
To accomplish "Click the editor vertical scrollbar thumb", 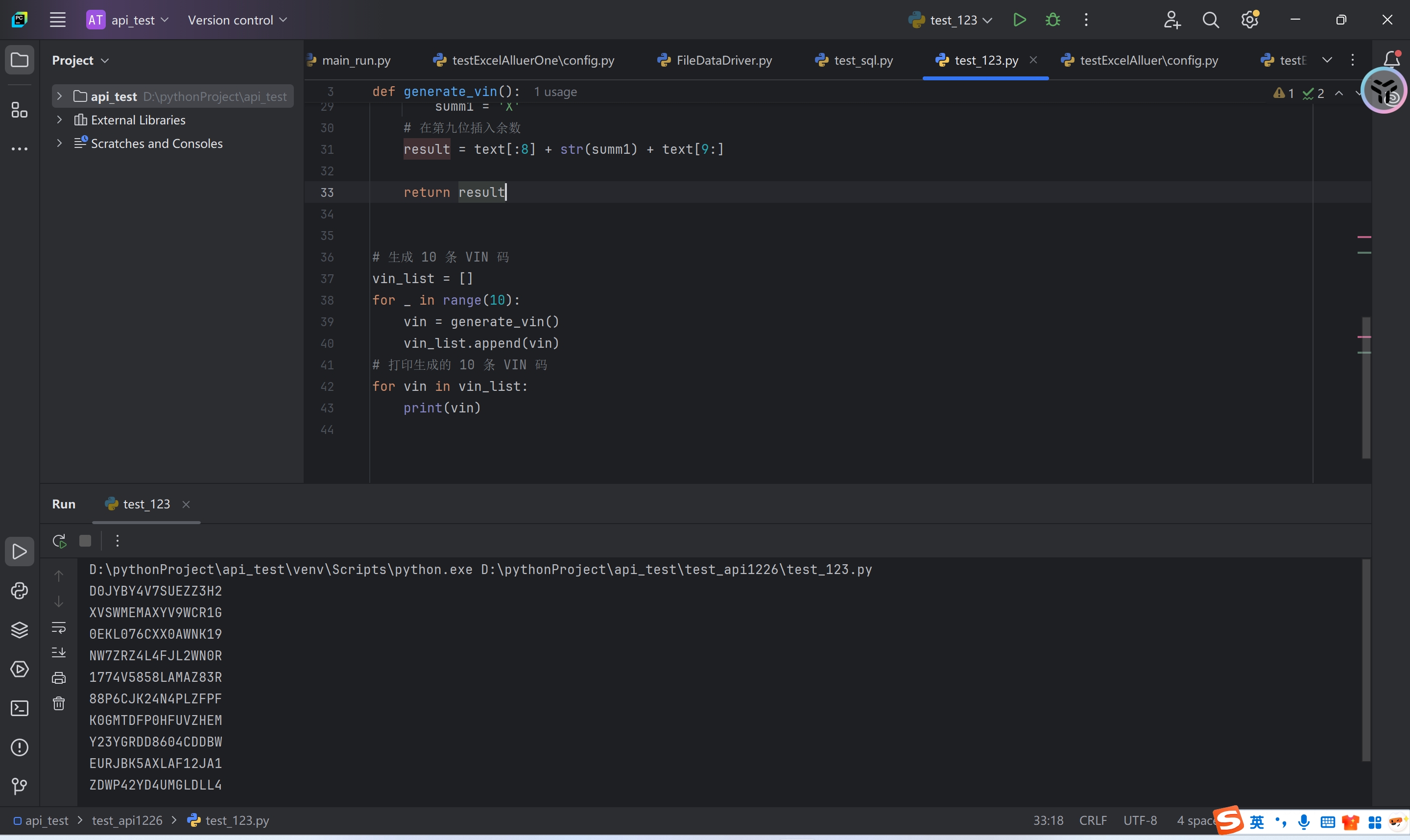I will [1366, 388].
